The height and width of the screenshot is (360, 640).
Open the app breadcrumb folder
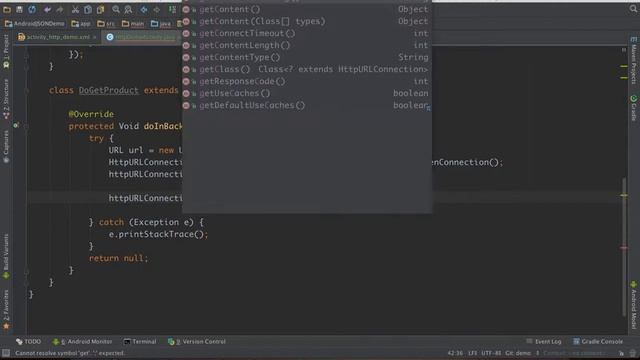(81, 24)
